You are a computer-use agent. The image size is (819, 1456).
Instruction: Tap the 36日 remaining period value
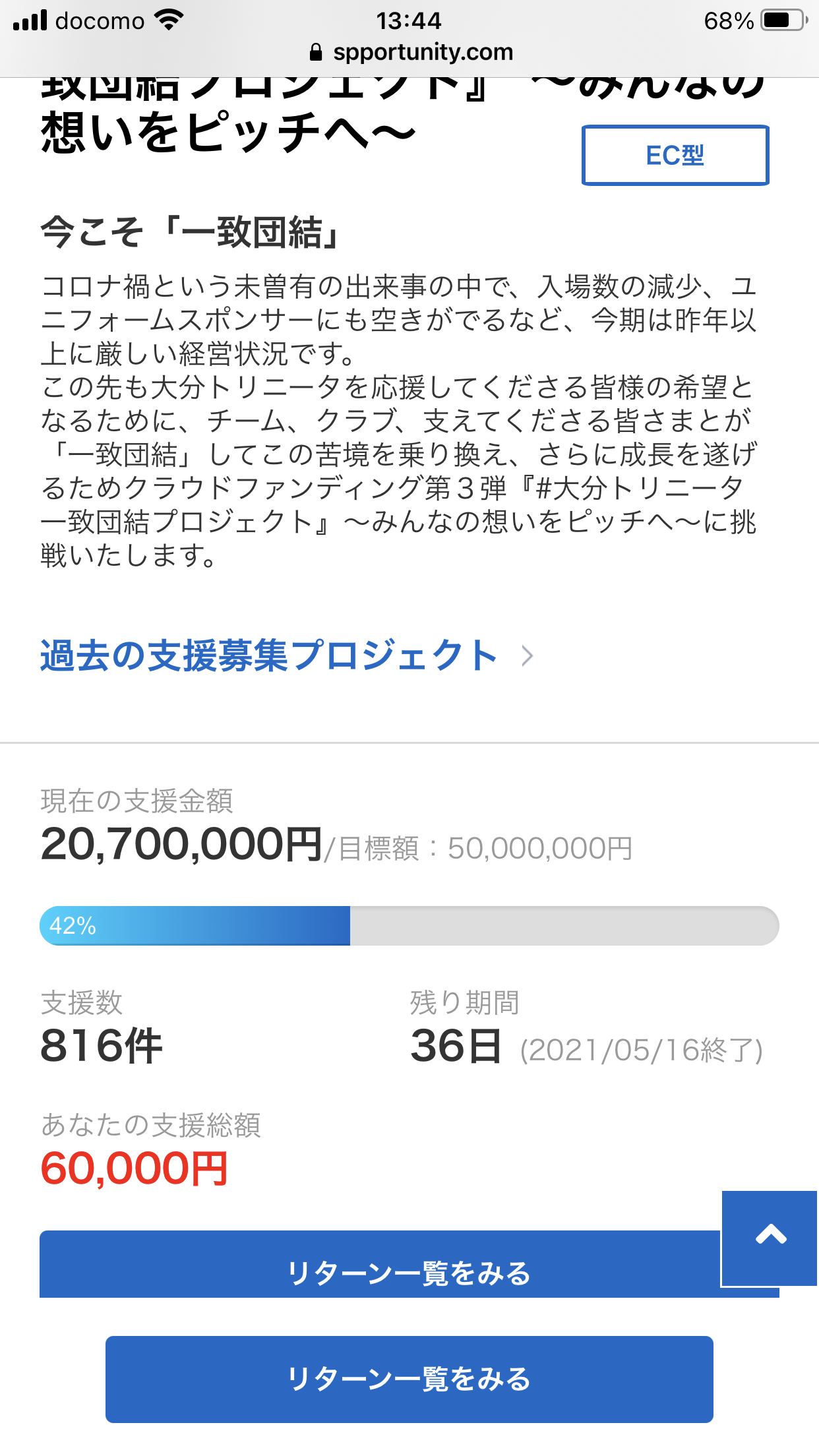click(456, 1046)
